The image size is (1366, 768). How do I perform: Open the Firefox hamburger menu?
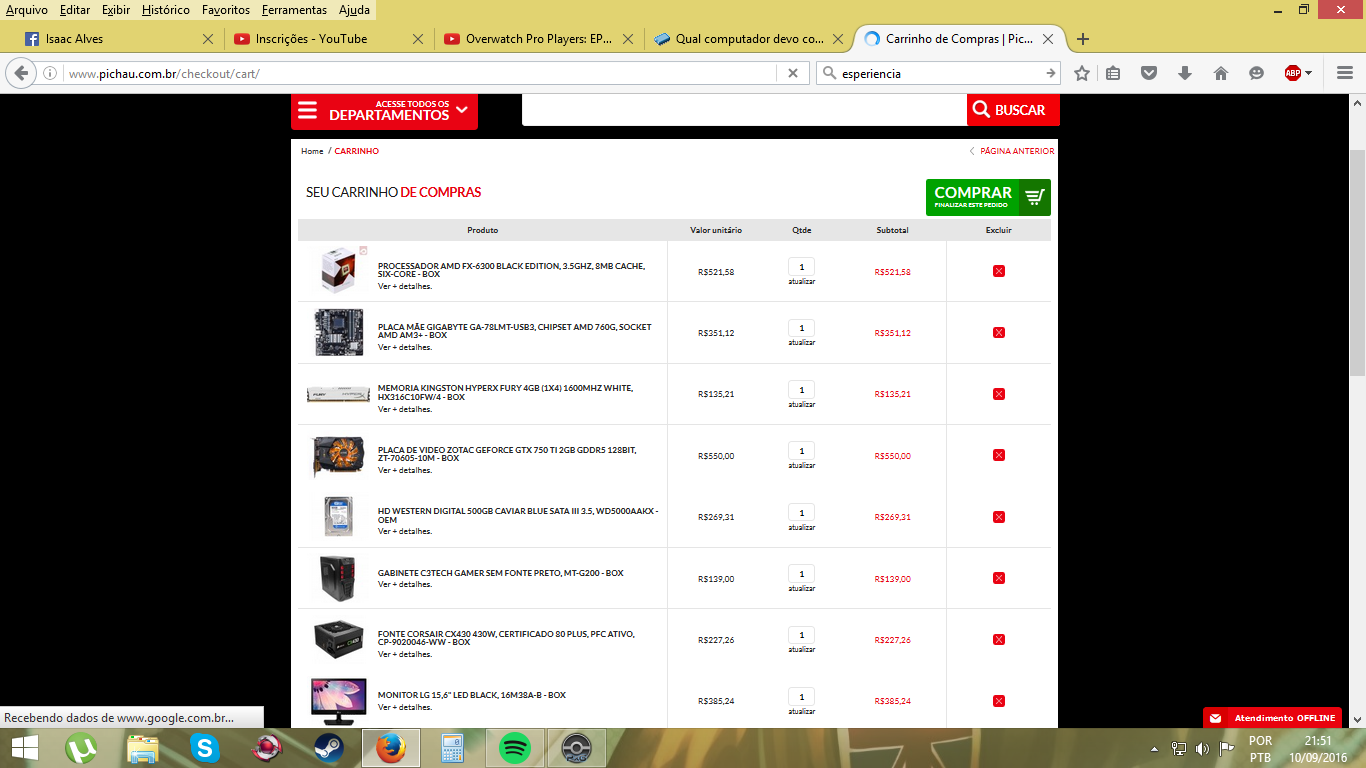point(1344,73)
